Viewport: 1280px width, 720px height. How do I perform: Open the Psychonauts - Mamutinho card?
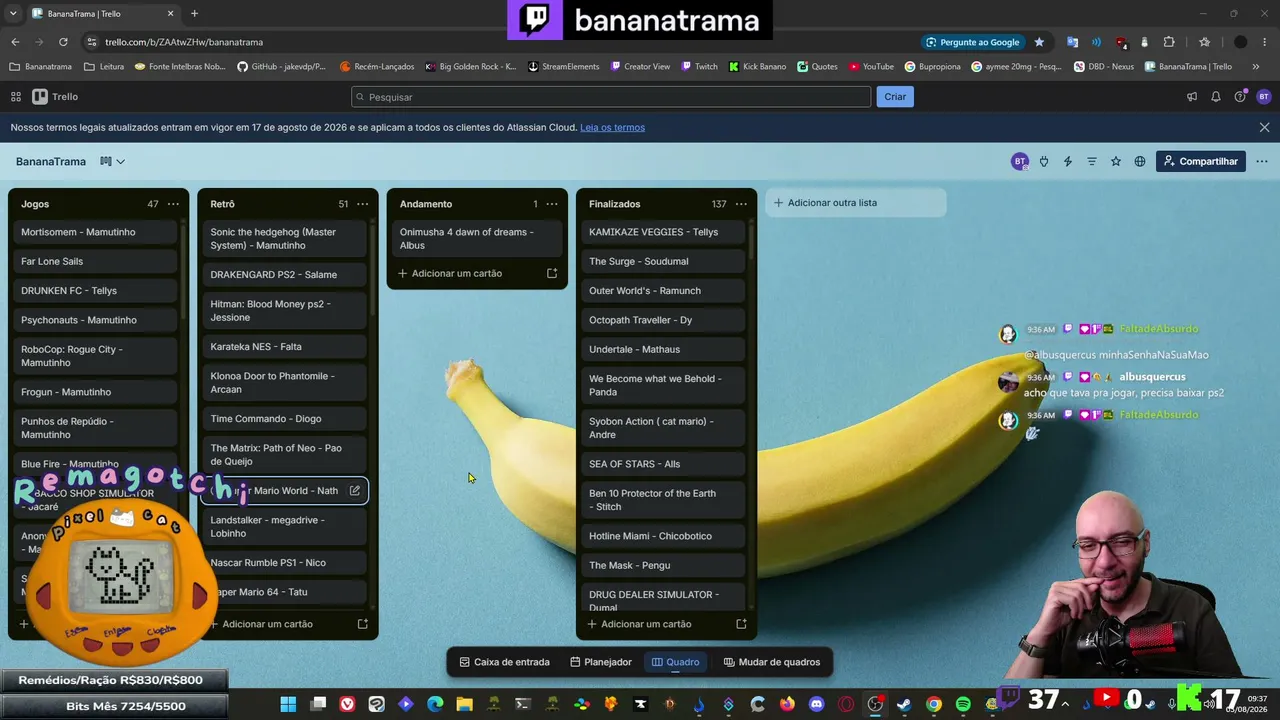point(96,320)
